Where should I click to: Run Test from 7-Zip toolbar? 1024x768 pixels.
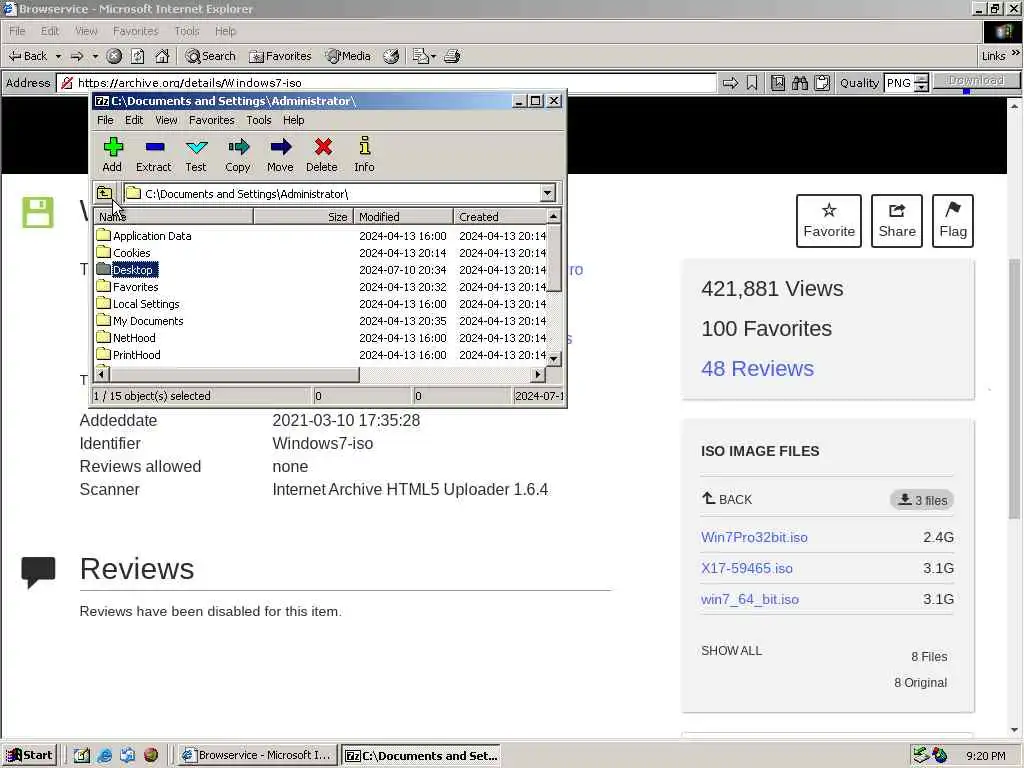(x=196, y=155)
